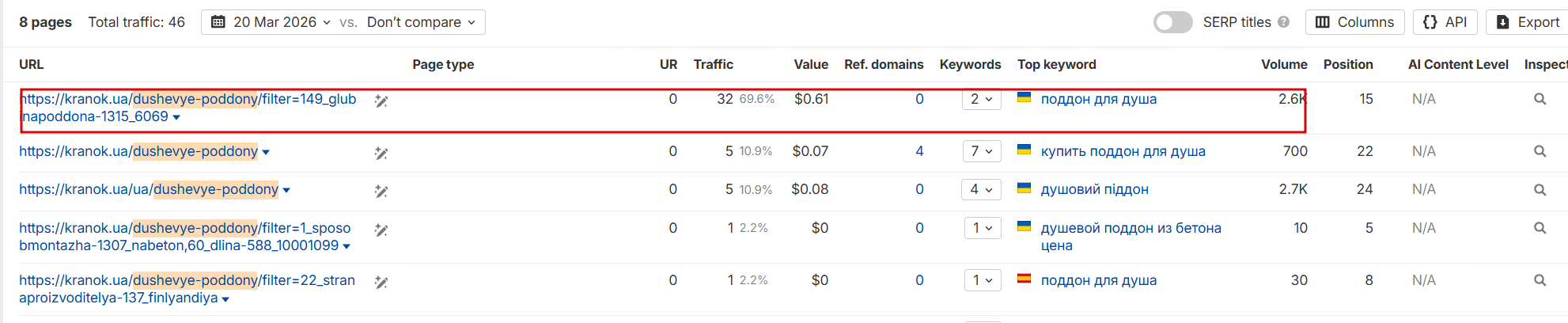Image resolution: width=1568 pixels, height=323 pixels.
Task: Expand keywords dropdown showing 4
Action: (982, 190)
